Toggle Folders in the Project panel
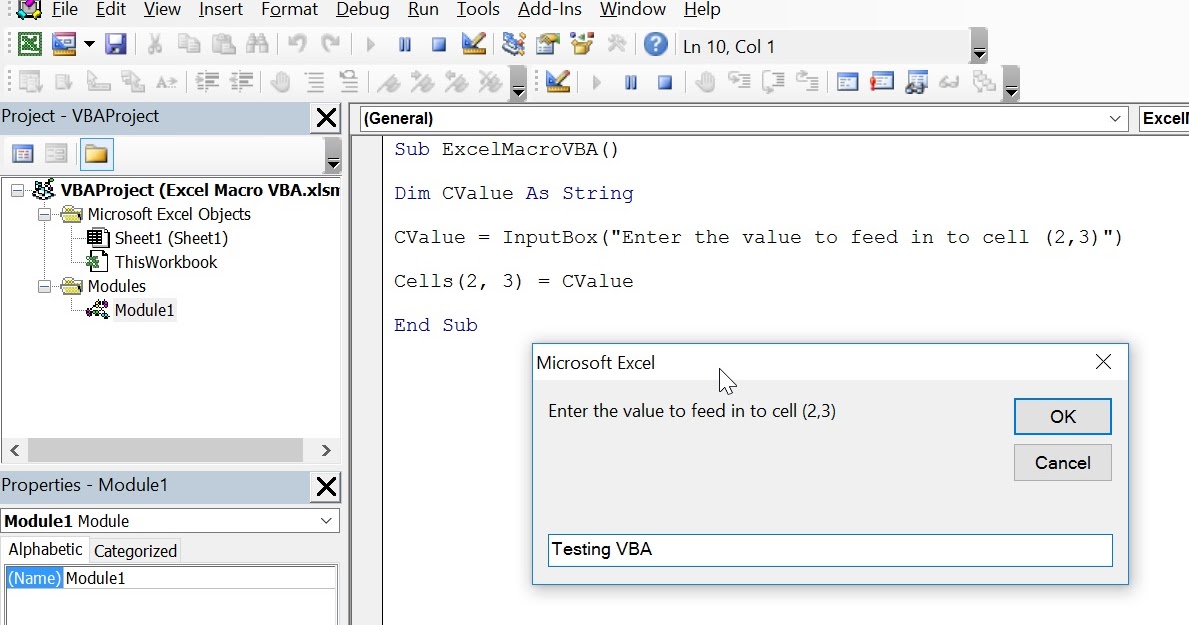1189x625 pixels. 96,154
